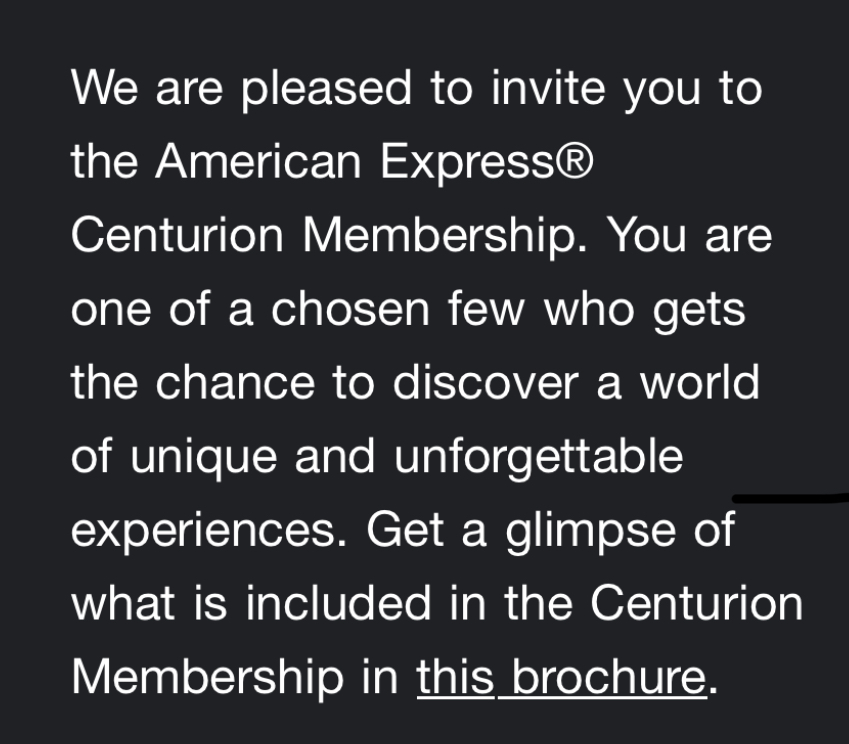Click "Centurion" in the second-to-last line

tap(696, 604)
